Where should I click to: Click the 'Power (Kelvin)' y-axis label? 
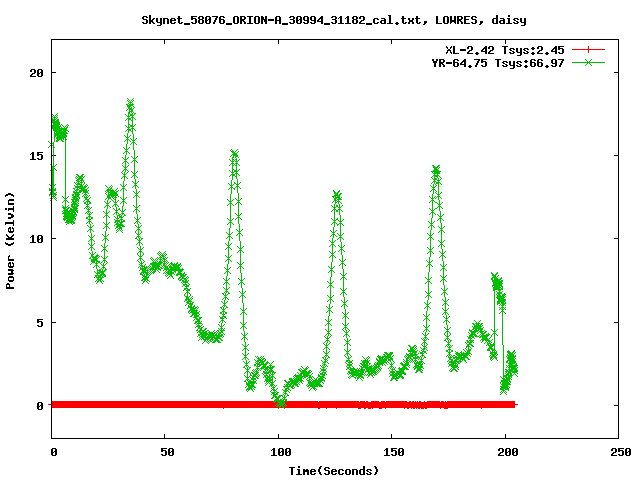(10, 241)
